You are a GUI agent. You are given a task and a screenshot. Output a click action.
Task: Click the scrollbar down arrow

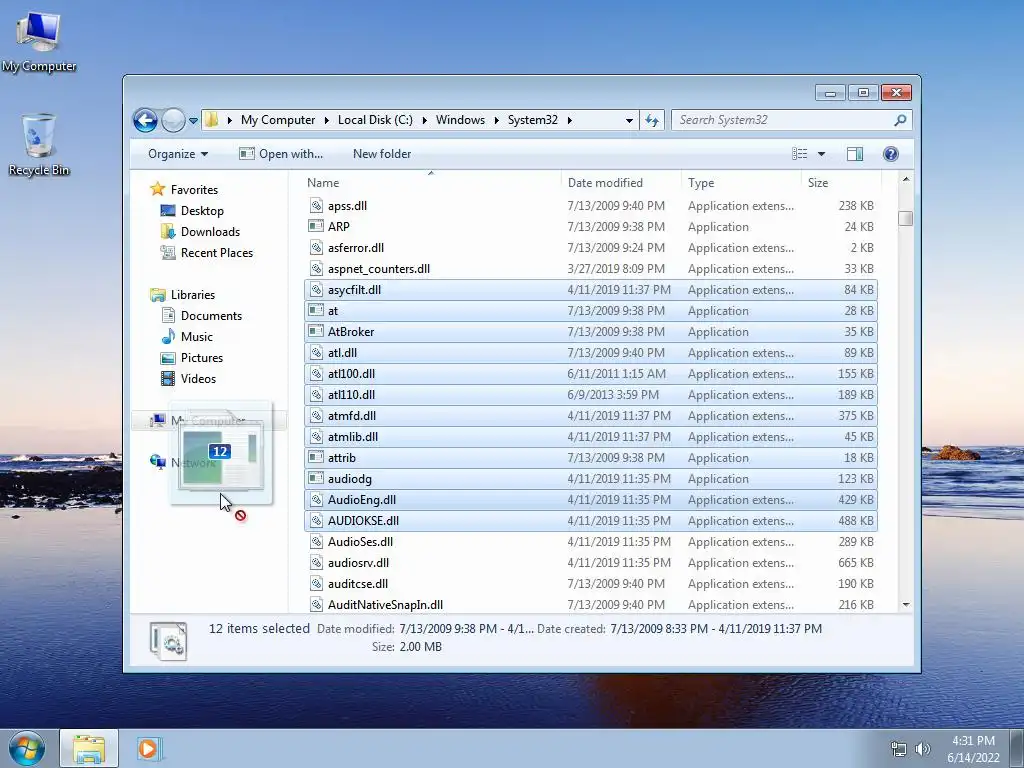(905, 605)
